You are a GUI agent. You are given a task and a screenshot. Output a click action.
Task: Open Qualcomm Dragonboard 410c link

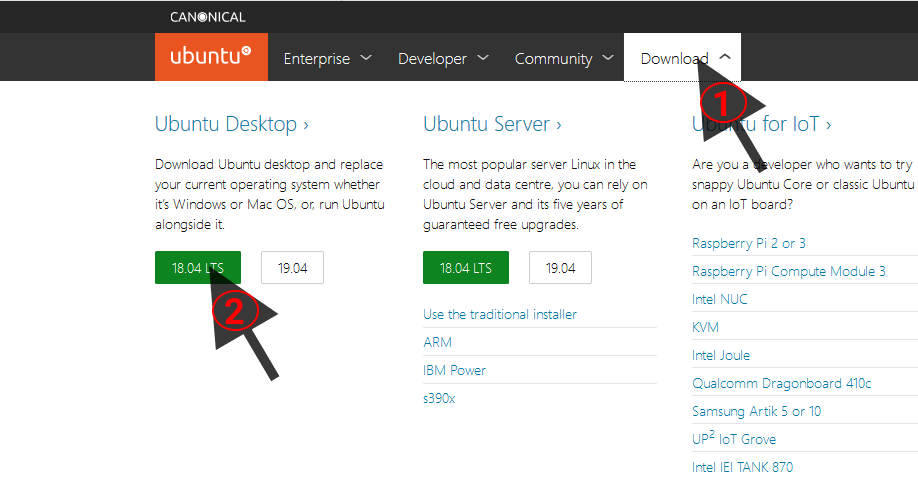click(x=782, y=383)
